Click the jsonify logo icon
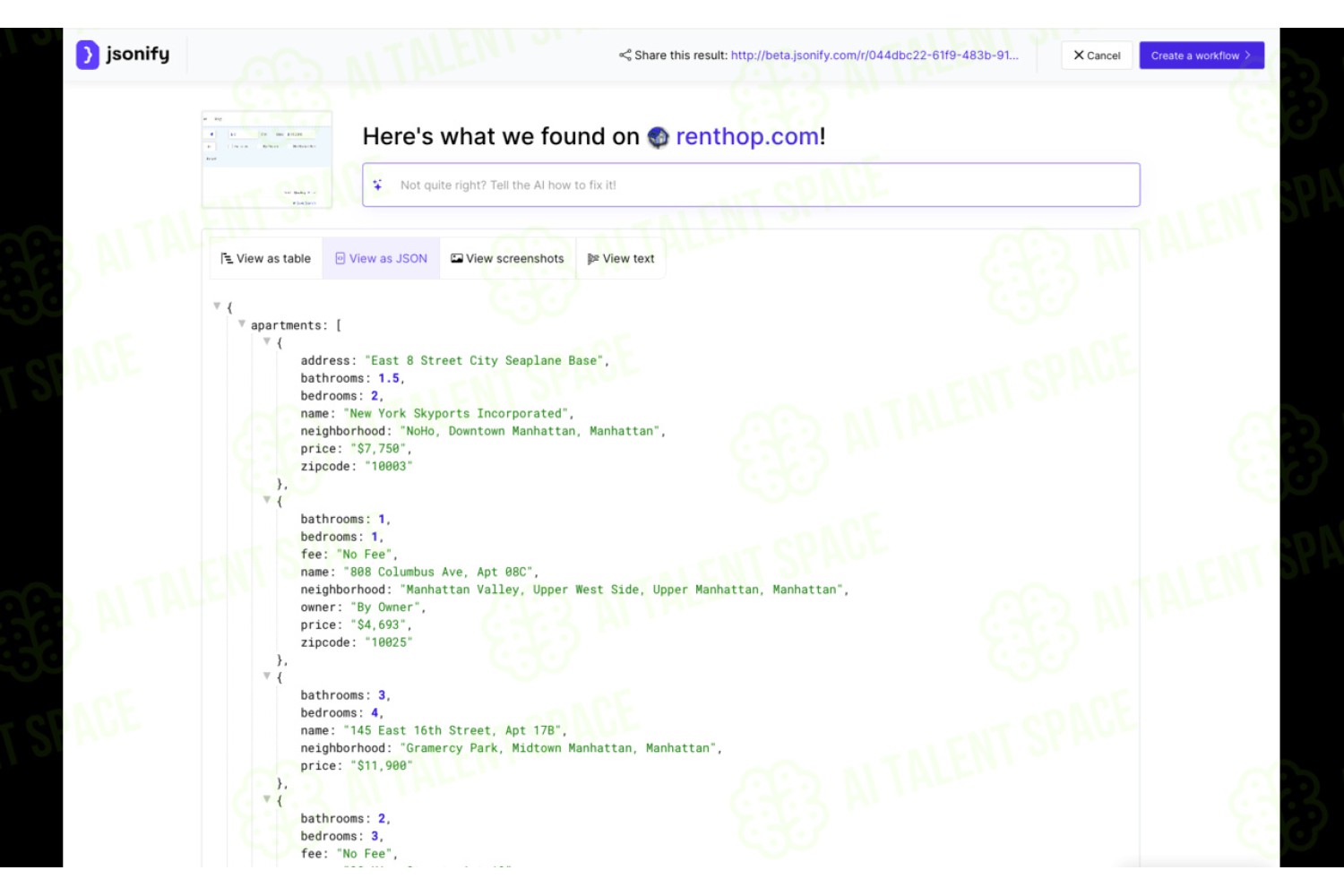Screen dimensions: 1344x896 (x=87, y=55)
